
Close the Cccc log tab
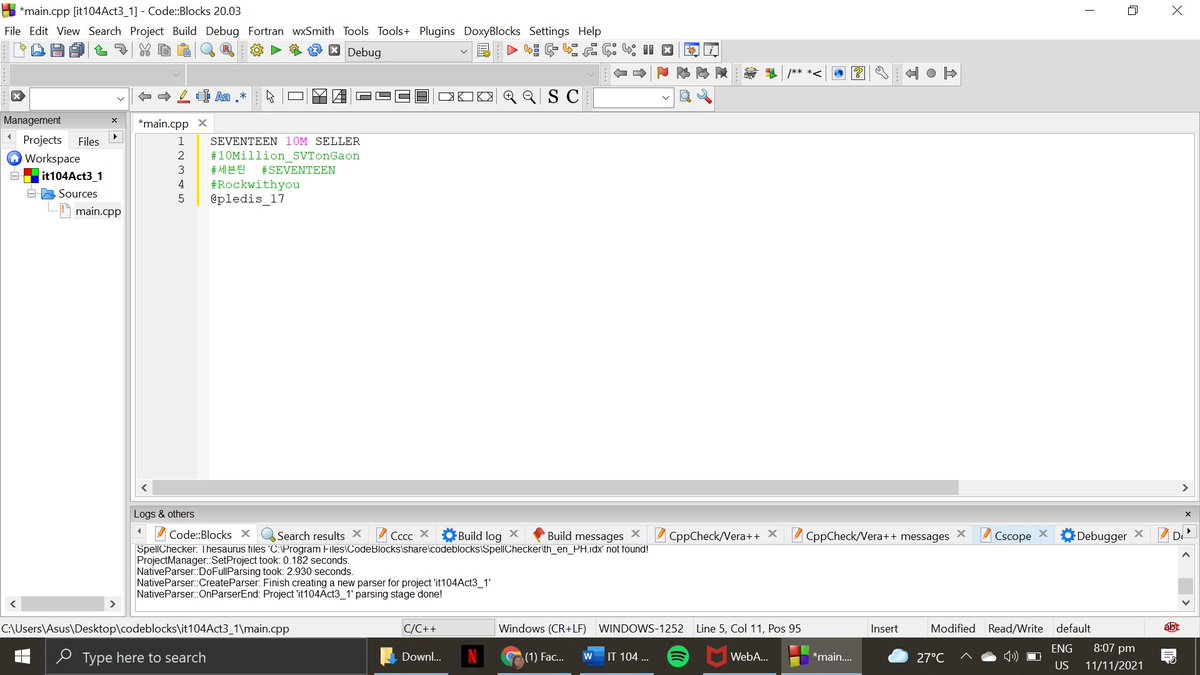[x=424, y=534]
